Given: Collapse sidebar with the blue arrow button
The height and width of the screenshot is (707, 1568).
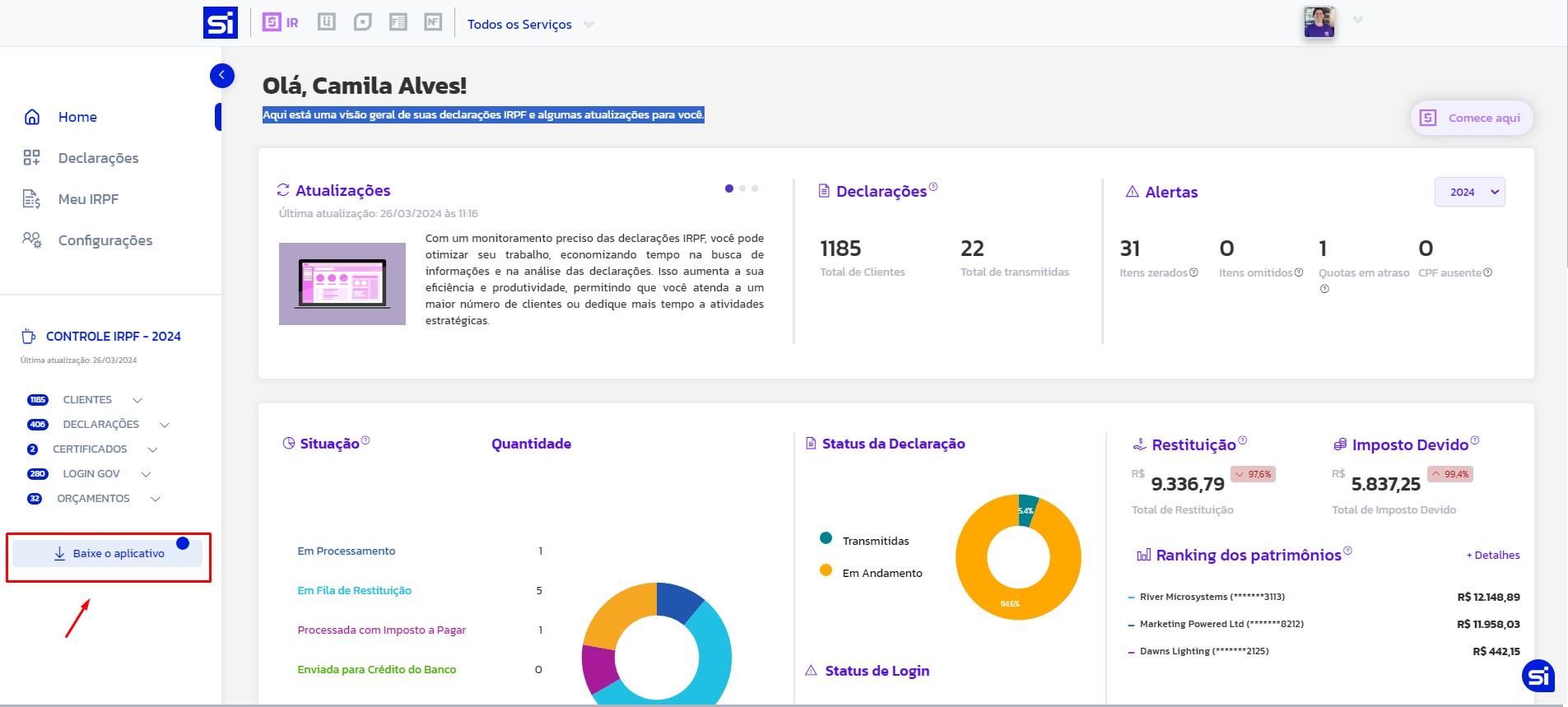Looking at the screenshot, I should [221, 76].
